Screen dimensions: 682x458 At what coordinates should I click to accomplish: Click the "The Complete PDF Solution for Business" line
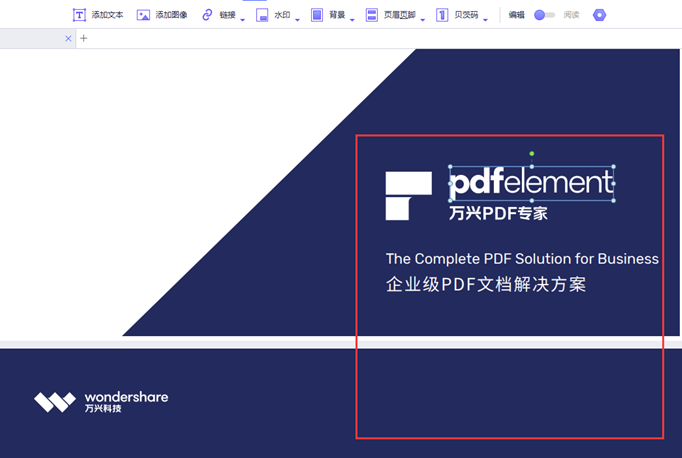click(x=522, y=259)
